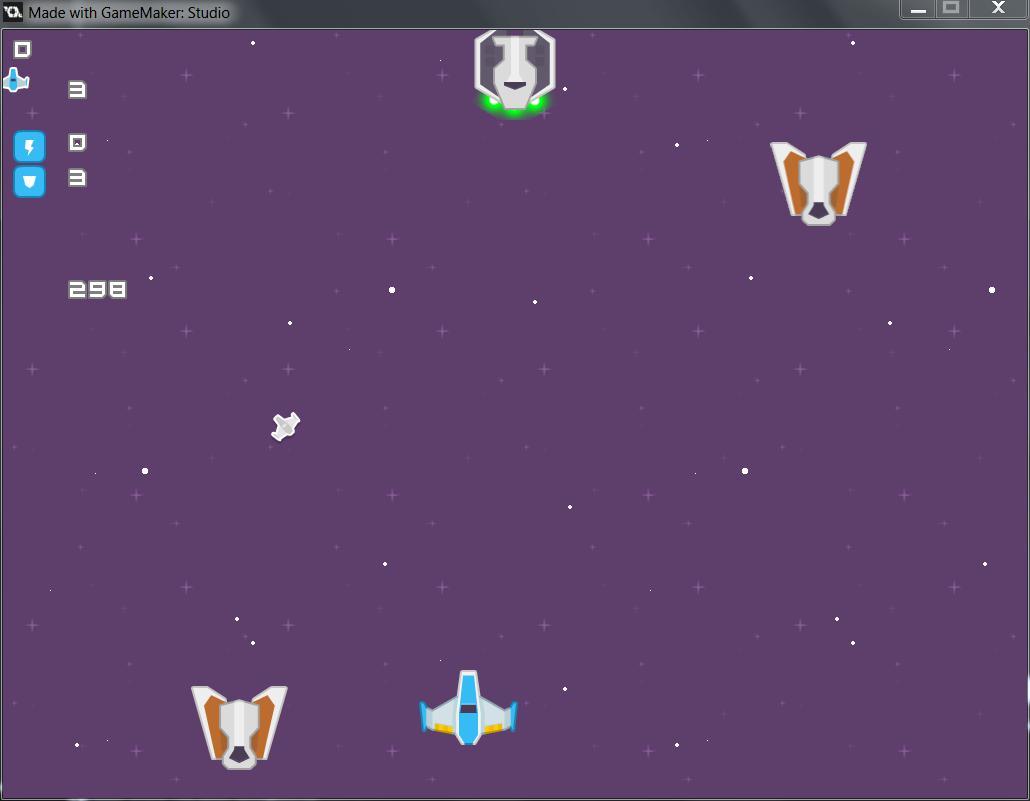Click the orange-winged enemy beside the player ship
The image size is (1030, 801).
[239, 726]
